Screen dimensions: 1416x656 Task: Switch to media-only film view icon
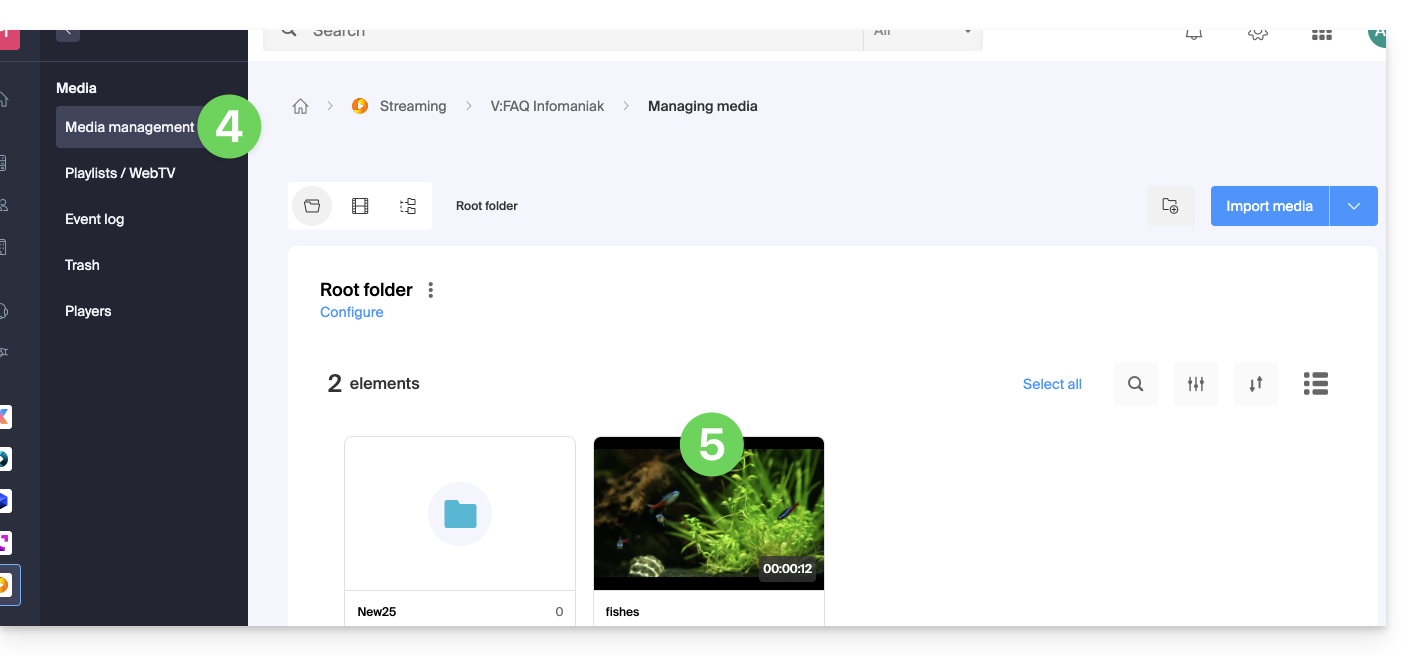pos(360,206)
